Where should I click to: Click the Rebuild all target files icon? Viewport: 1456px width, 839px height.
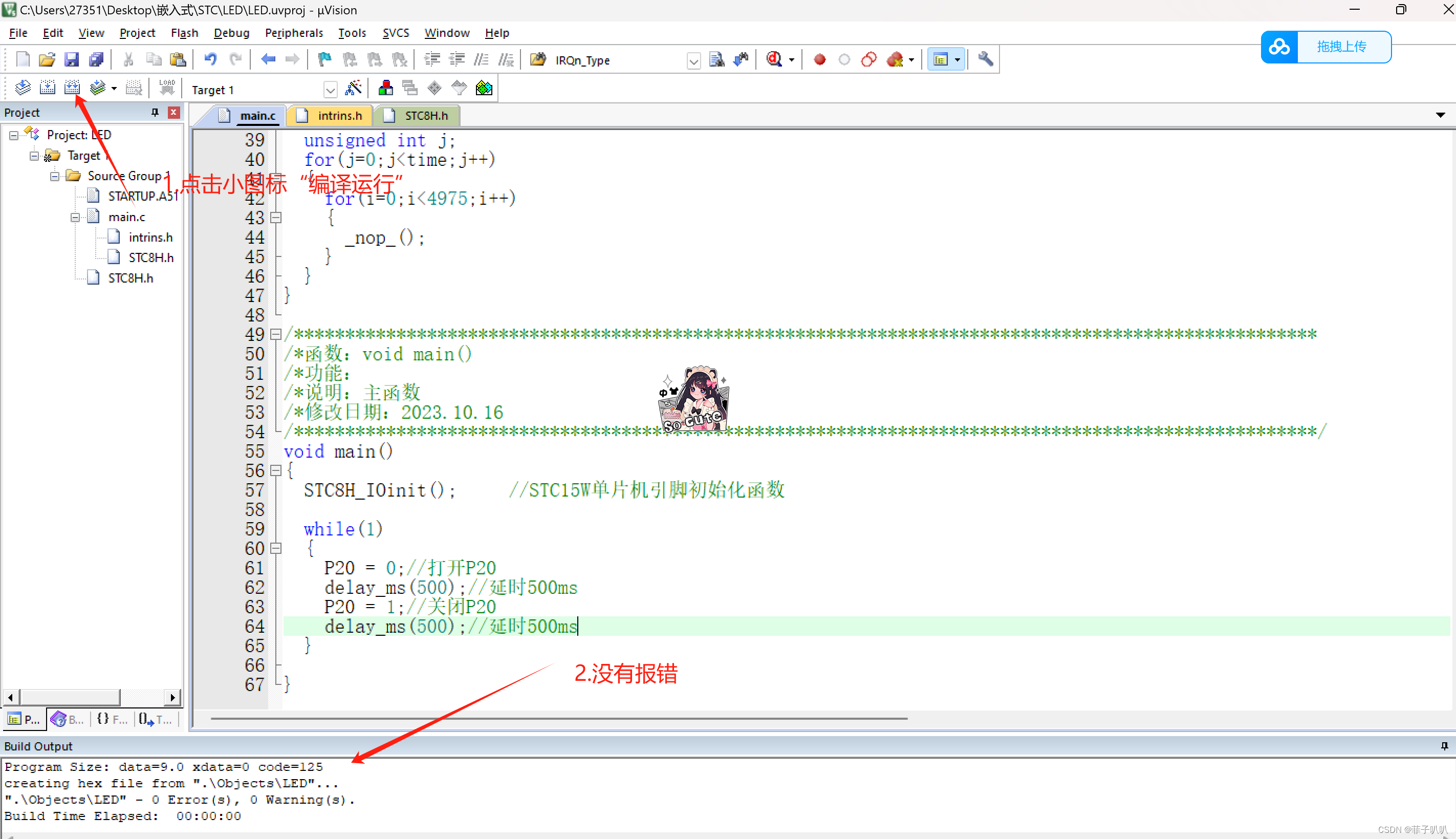click(72, 88)
